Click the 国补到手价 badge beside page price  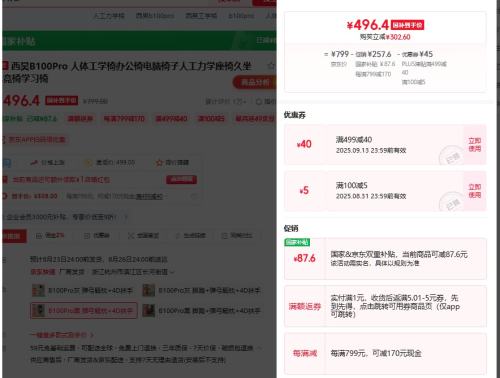tap(62, 101)
